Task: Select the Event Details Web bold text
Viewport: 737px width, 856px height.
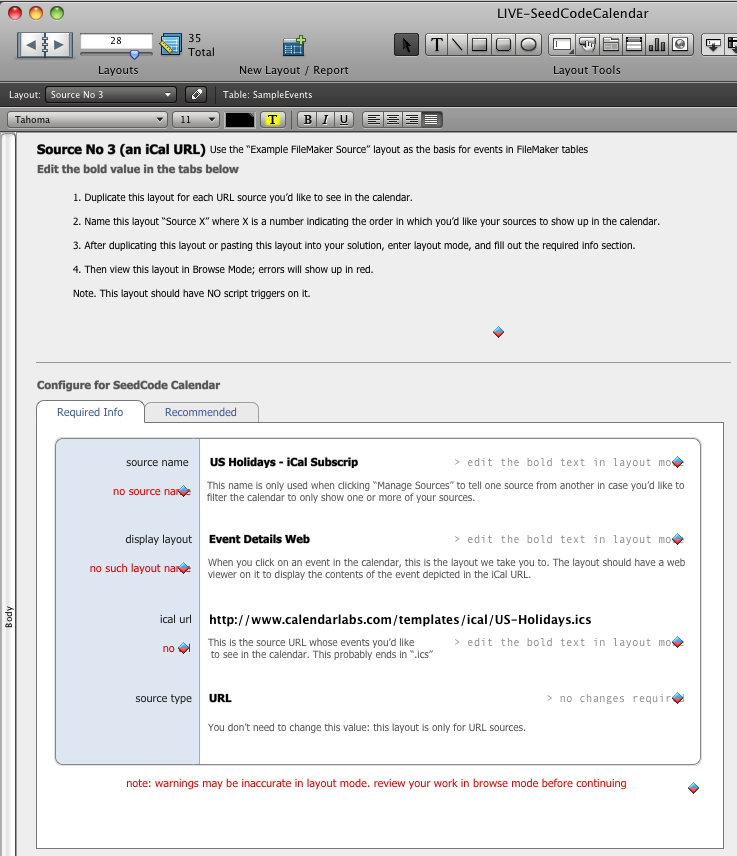Action: [259, 539]
